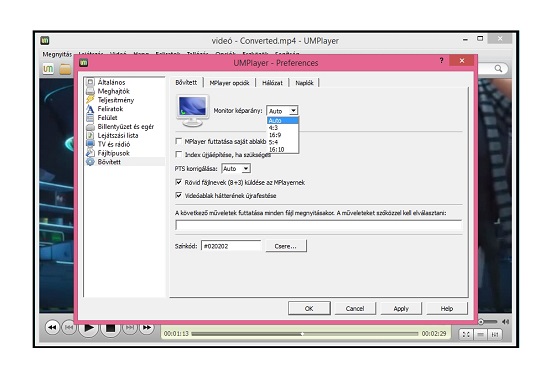Open the PTS korrigálása dropdown
This screenshot has width=550, height=375.
coord(236,169)
